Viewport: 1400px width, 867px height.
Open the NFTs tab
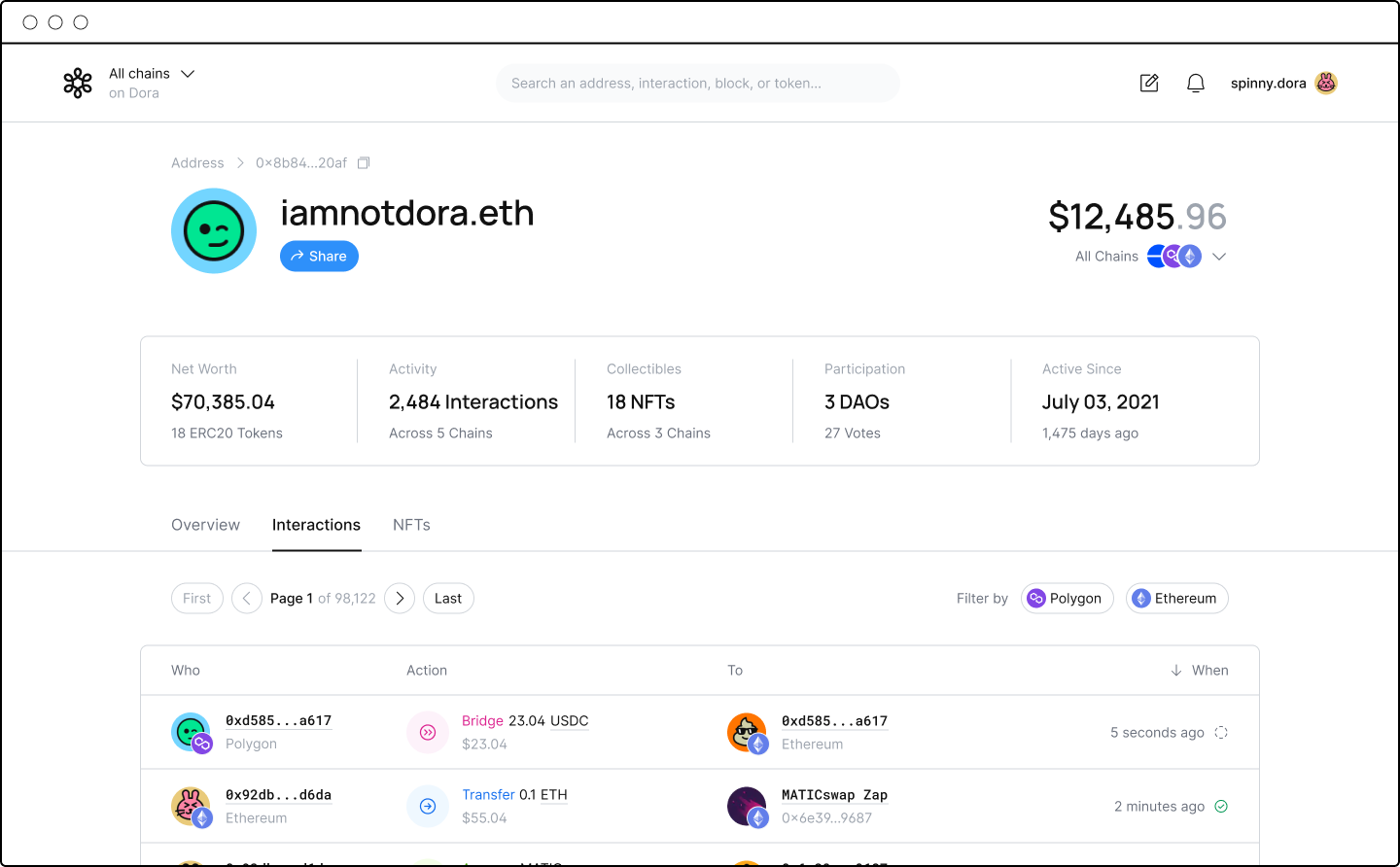411,525
